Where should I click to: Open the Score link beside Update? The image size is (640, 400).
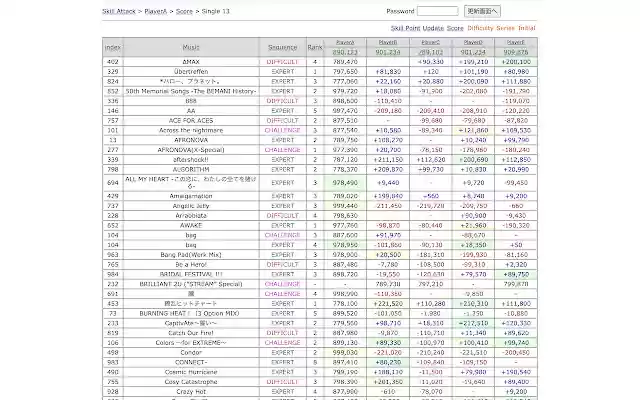(x=455, y=28)
